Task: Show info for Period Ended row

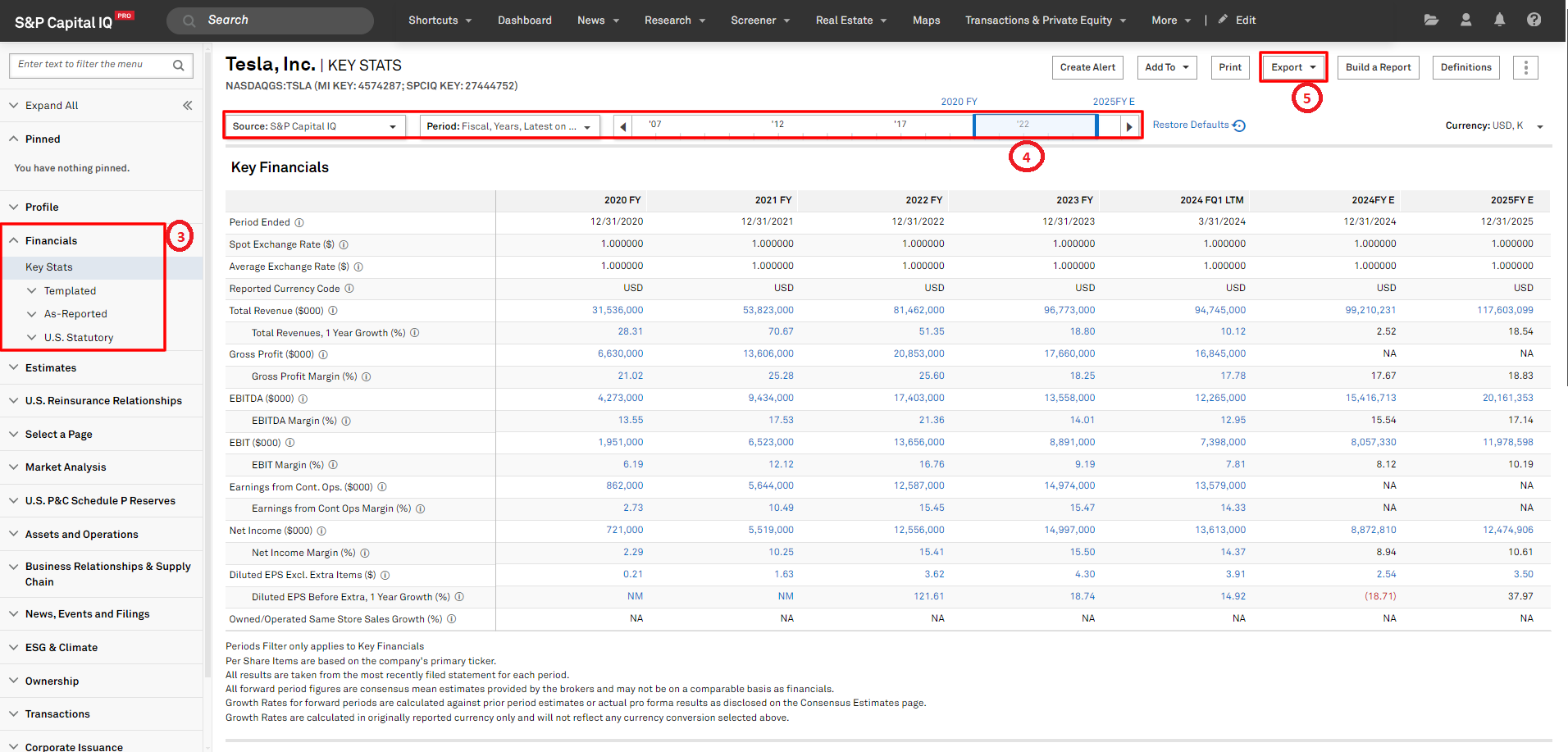Action: [299, 222]
